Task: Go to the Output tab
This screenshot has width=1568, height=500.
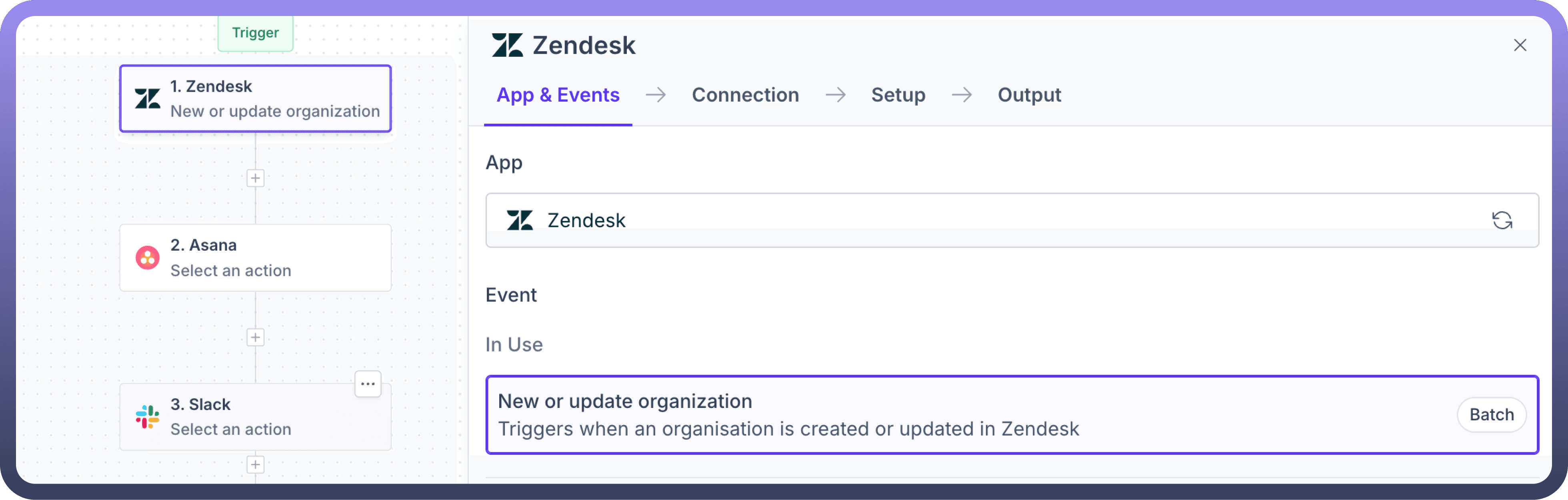Action: [1029, 95]
